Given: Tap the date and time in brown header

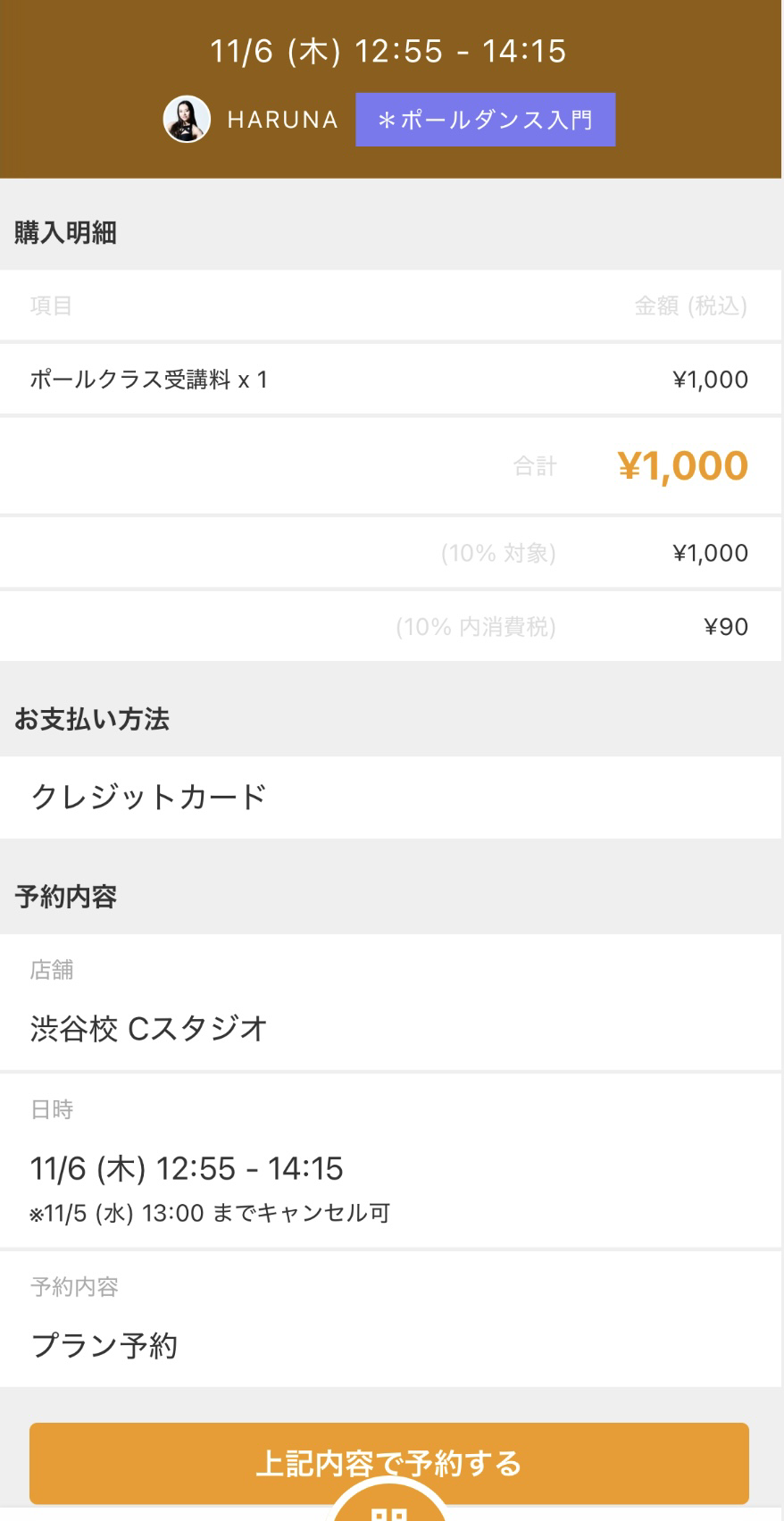Looking at the screenshot, I should (x=388, y=51).
